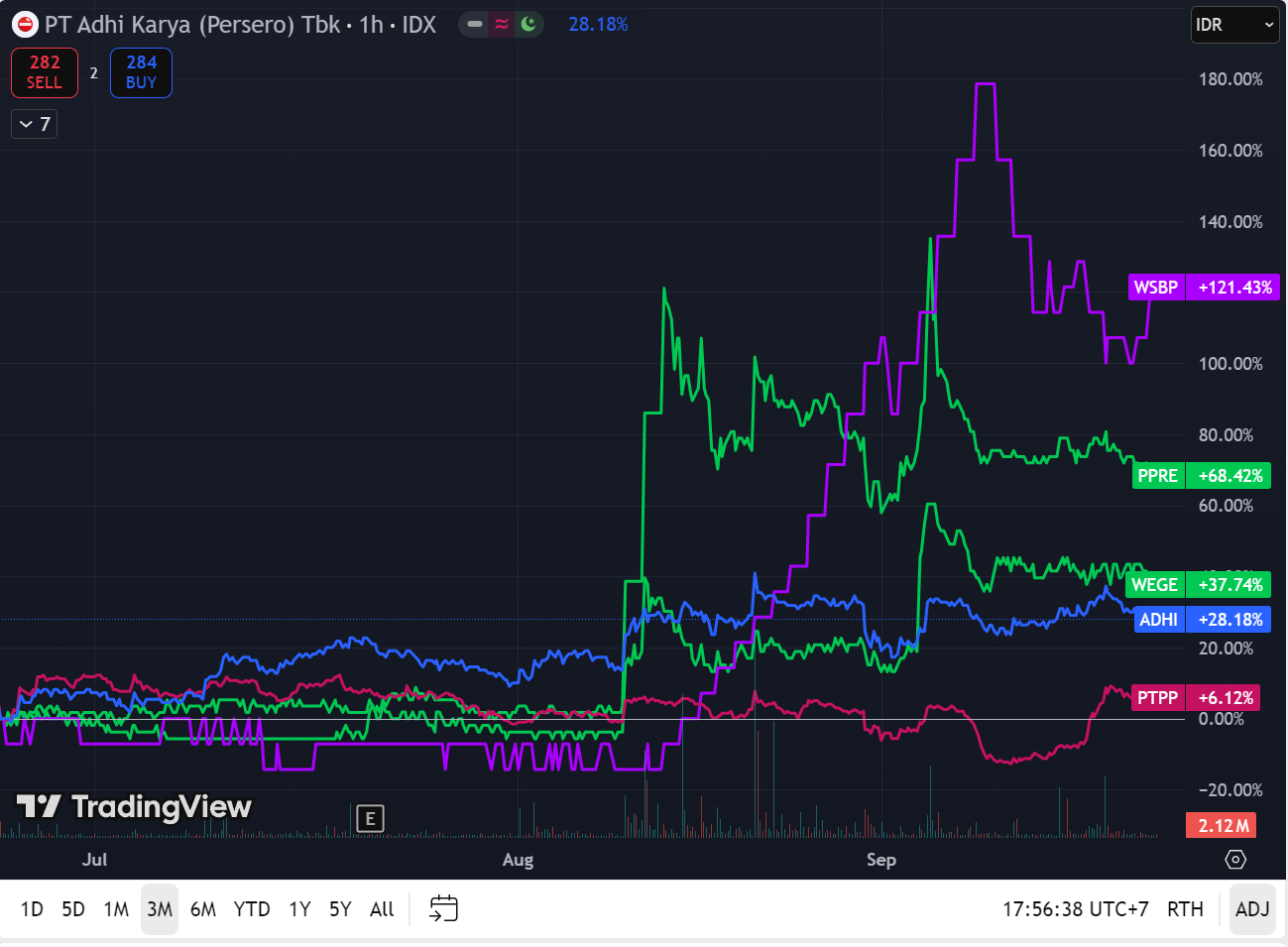Click the WSBP price label

[x=1156, y=288]
